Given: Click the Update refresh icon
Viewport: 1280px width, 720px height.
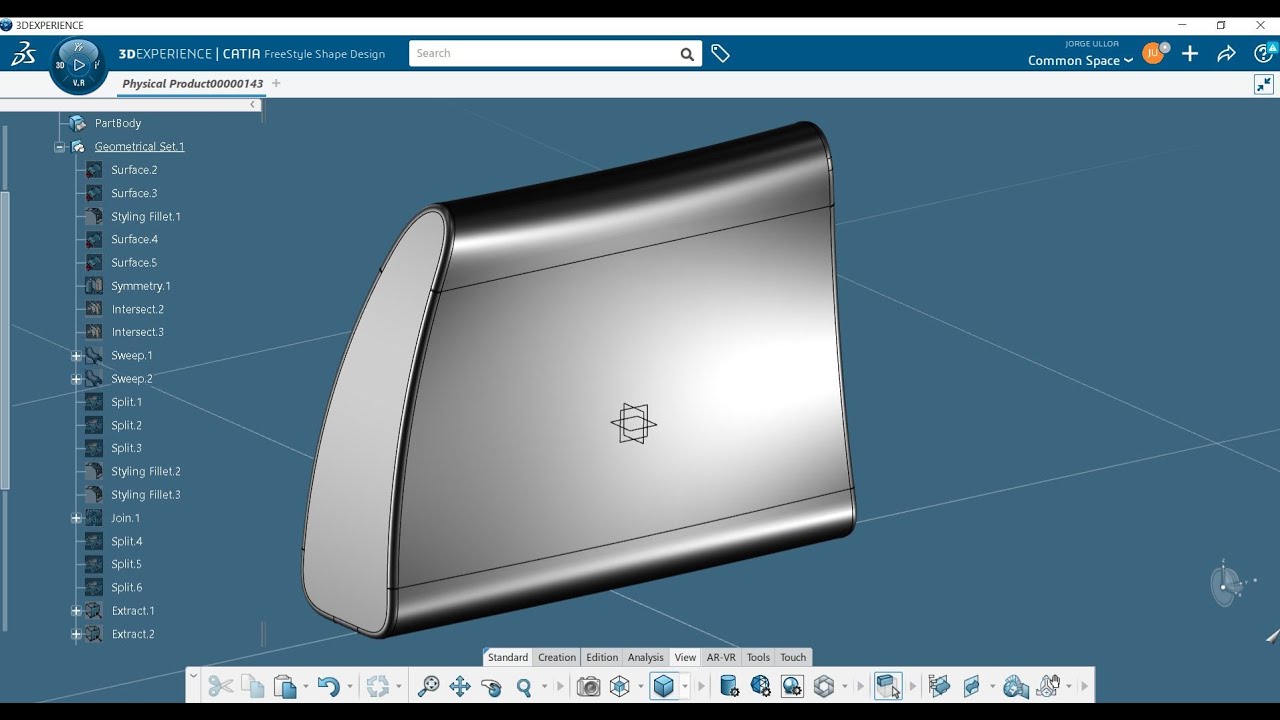Looking at the screenshot, I should click(x=377, y=686).
